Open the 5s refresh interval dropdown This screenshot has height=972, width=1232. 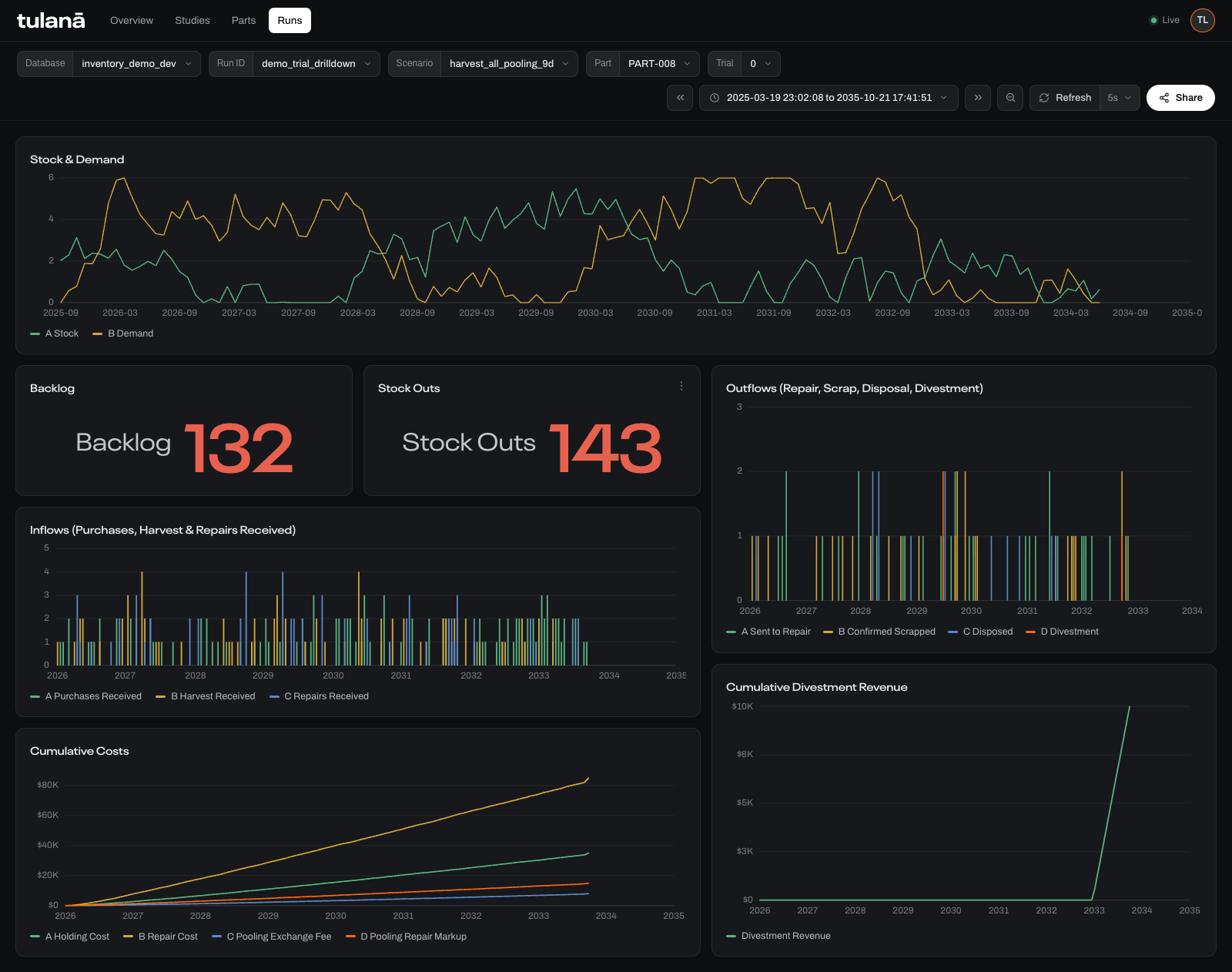click(1120, 98)
